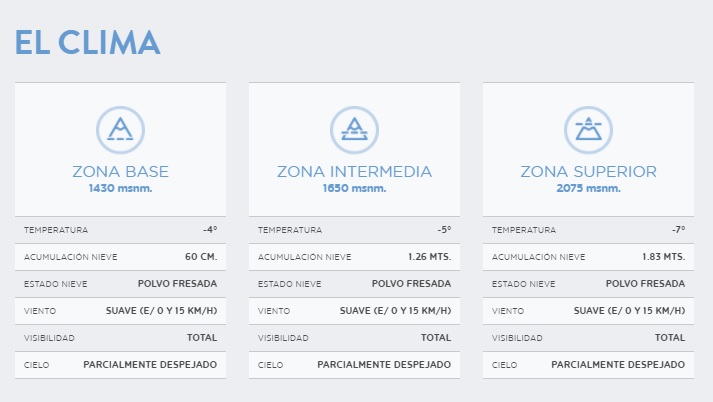This screenshot has height=402, width=713.
Task: Select the El Clima heading
Action: [x=87, y=42]
